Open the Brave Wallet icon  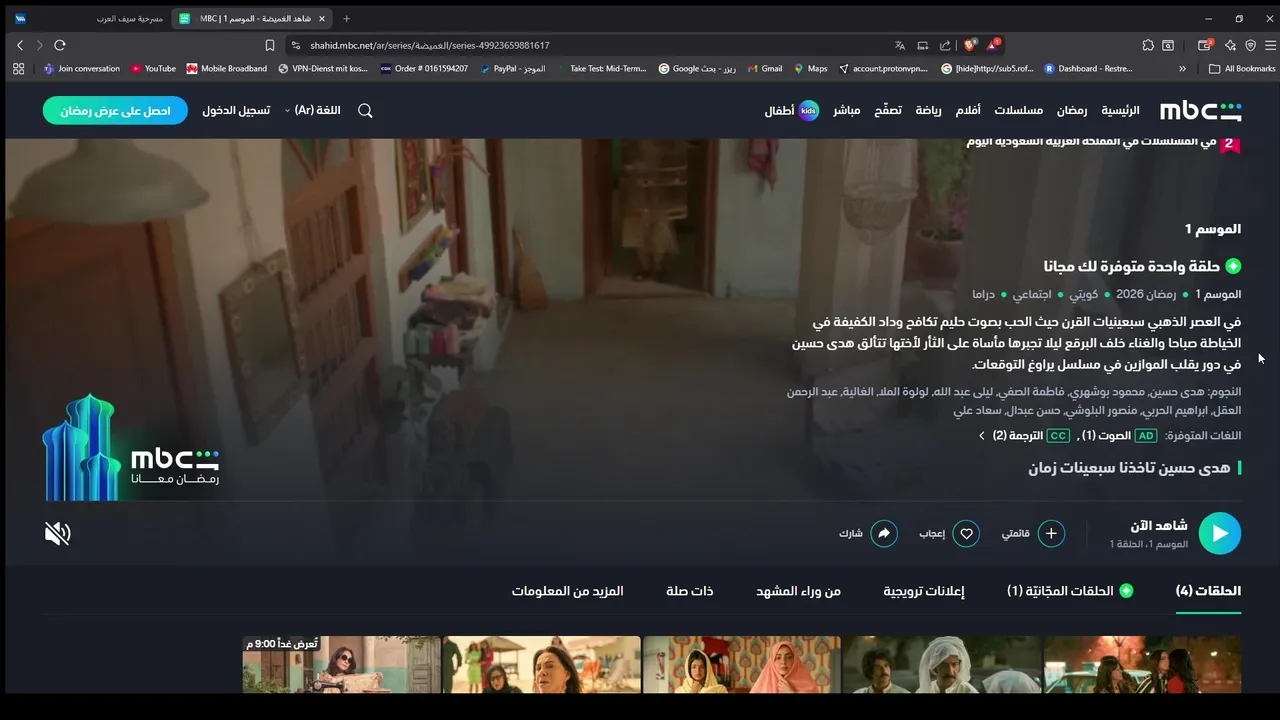[1205, 45]
